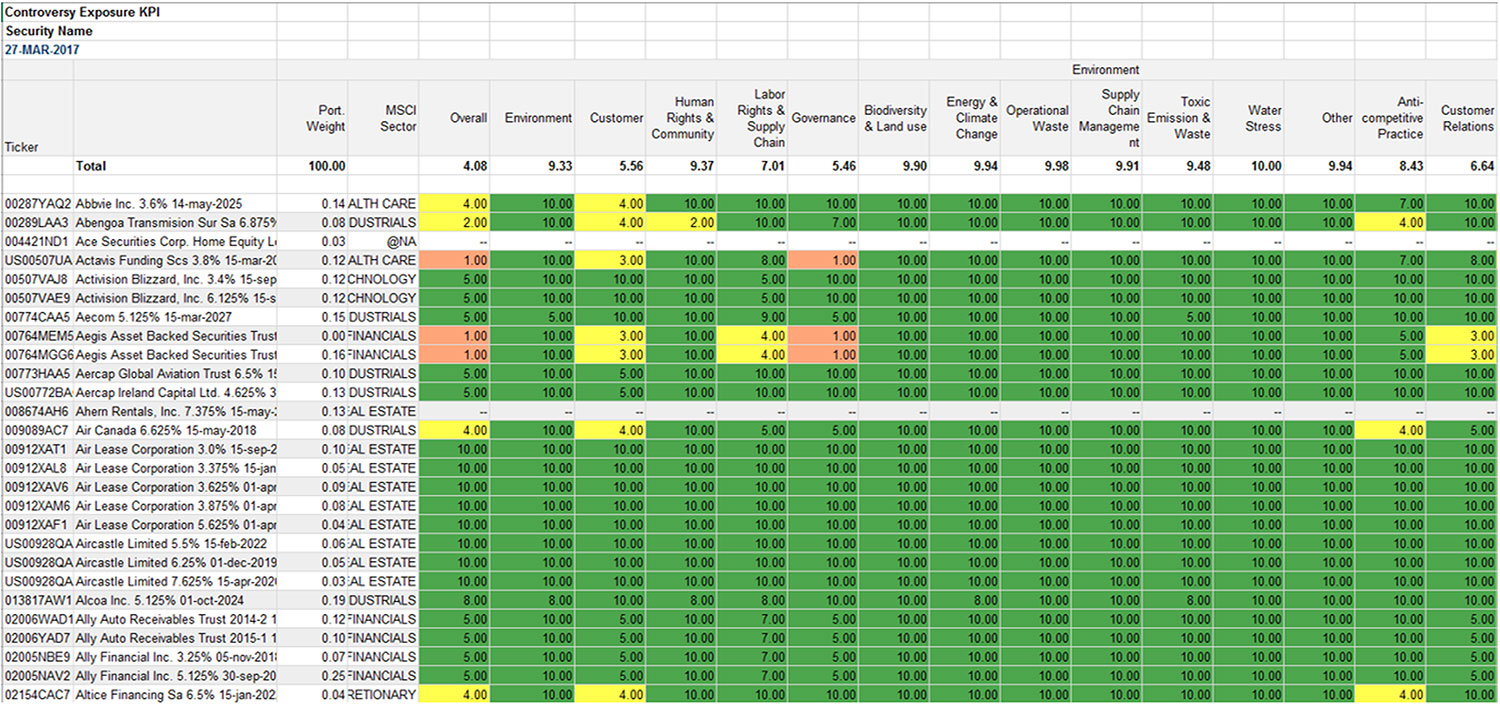This screenshot has width=1500, height=709.
Task: Select the orange Overall 1.00 in Actavis row
Action: (455, 261)
